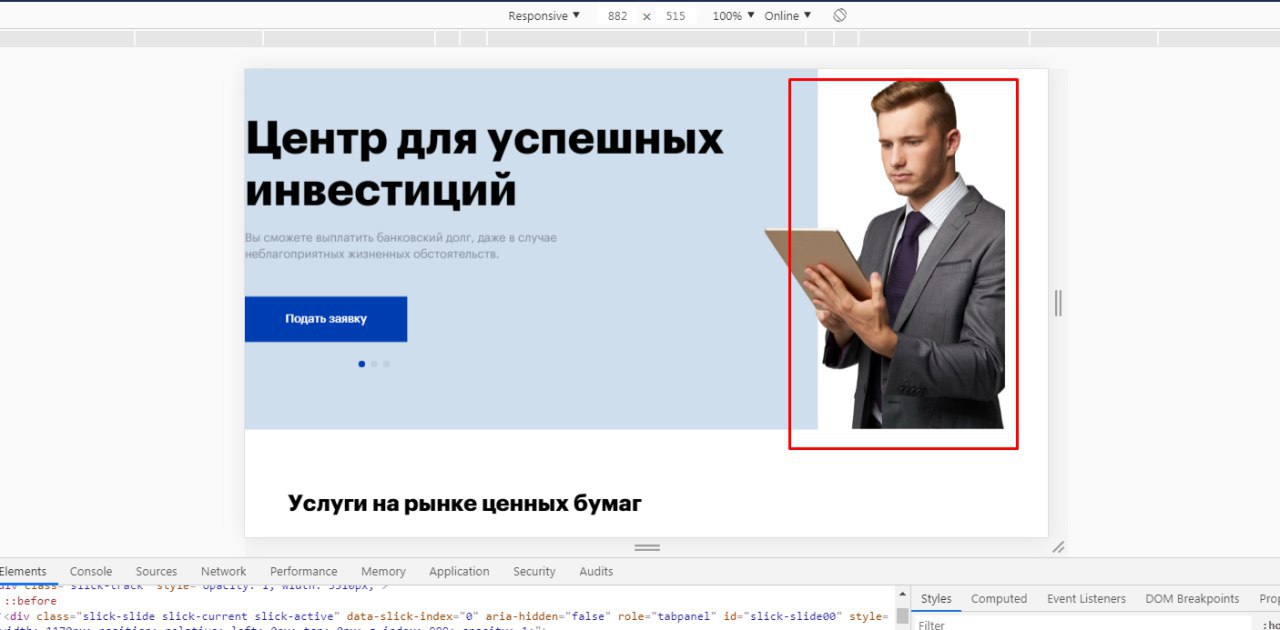Viewport: 1280px width, 630px height.
Task: Click the heading Услуги на рынке ценных бумаг
Action: (x=464, y=503)
